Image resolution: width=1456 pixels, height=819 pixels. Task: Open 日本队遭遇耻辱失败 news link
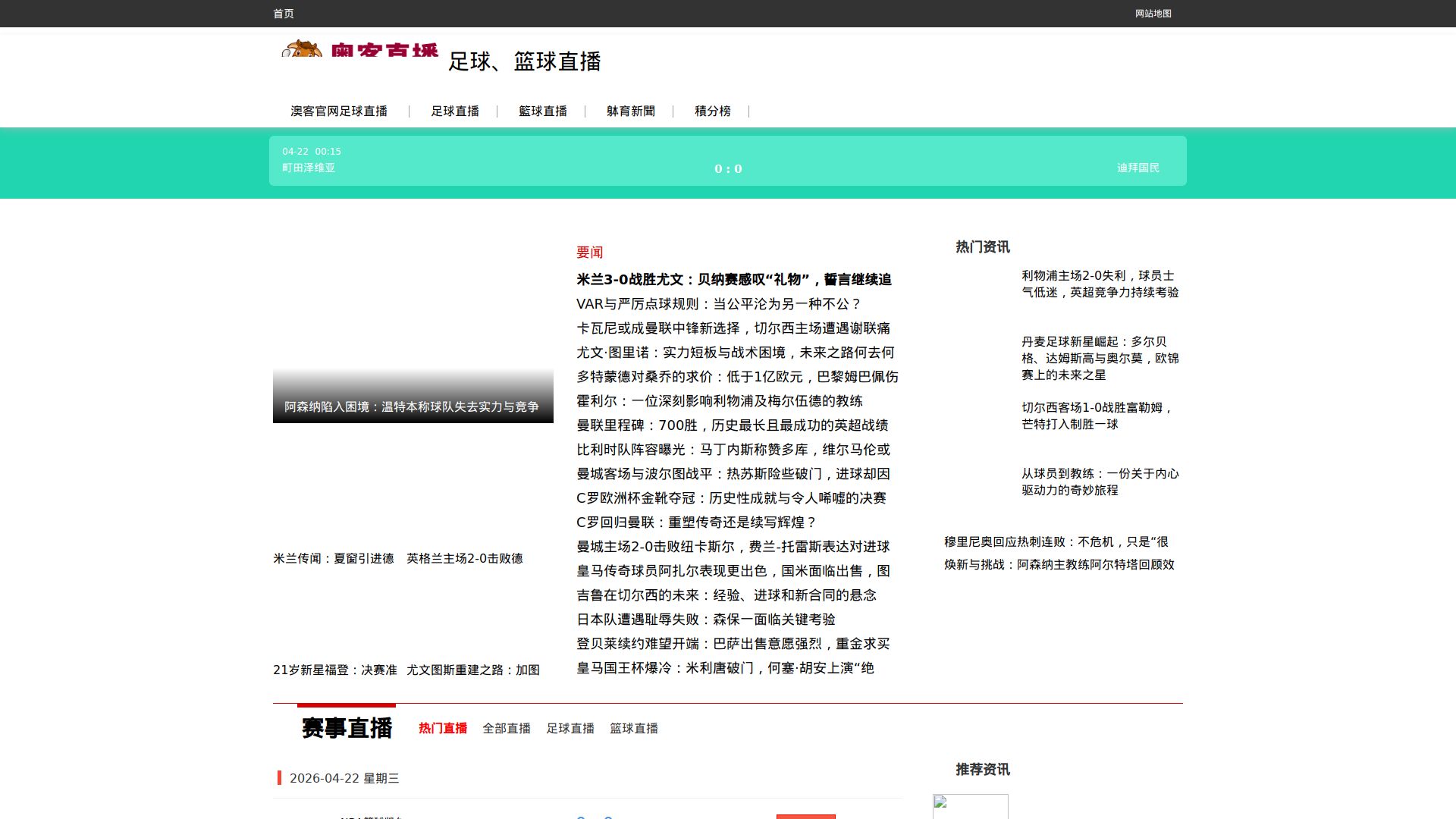point(705,620)
